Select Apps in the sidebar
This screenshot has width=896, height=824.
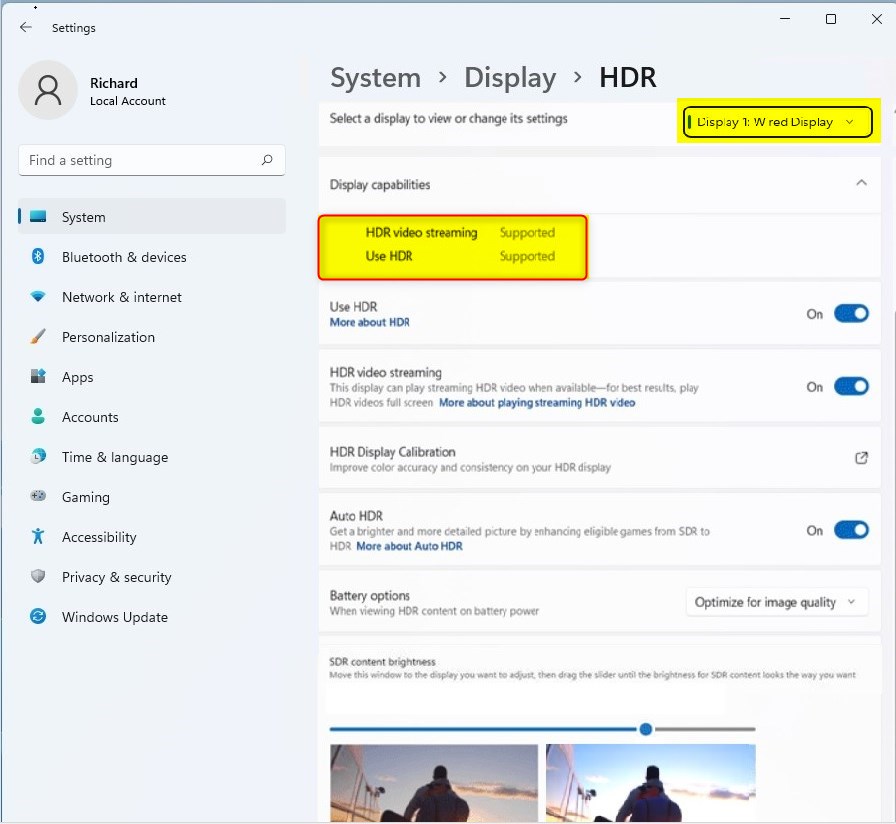77,377
